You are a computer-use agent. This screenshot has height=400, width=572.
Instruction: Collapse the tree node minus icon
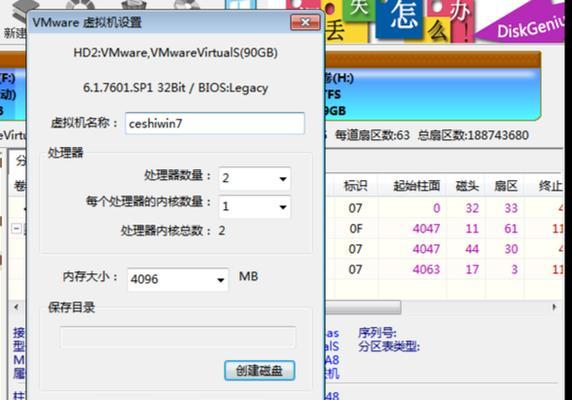coord(16,229)
